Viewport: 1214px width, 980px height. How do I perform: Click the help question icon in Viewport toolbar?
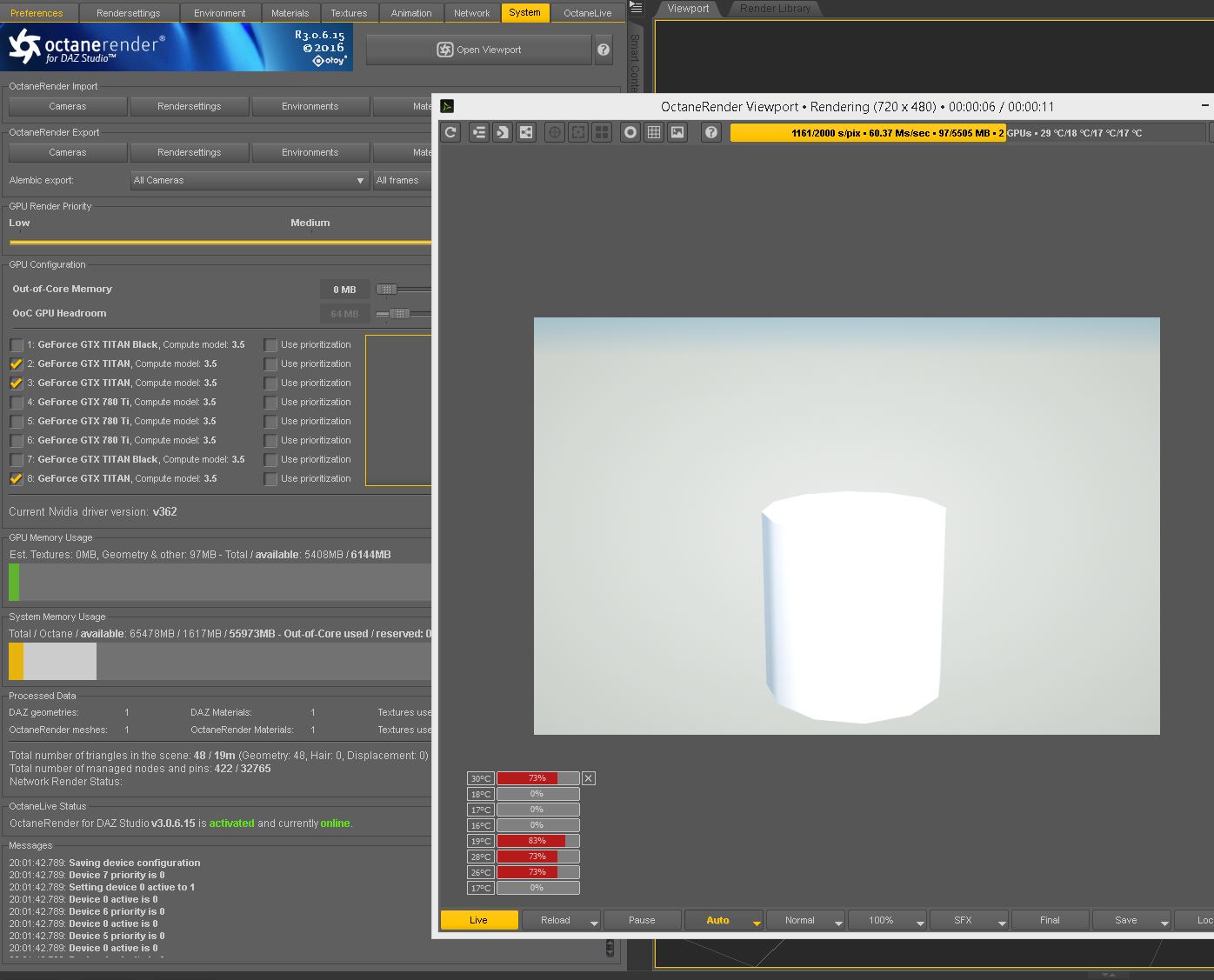[711, 132]
